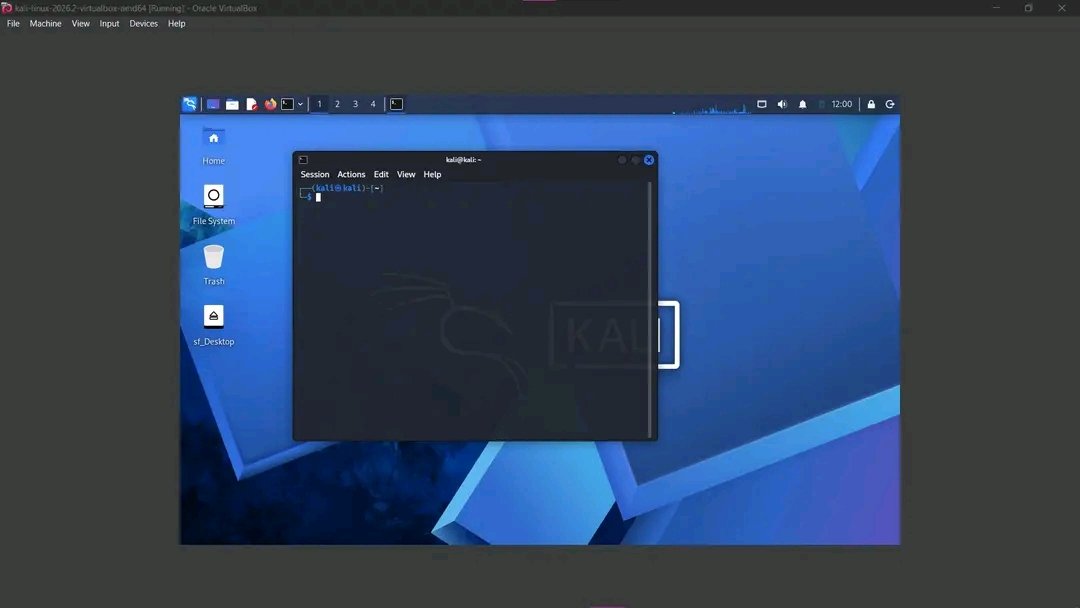The width and height of the screenshot is (1080, 608).
Task: Open the Home desktop icon
Action: point(214,146)
